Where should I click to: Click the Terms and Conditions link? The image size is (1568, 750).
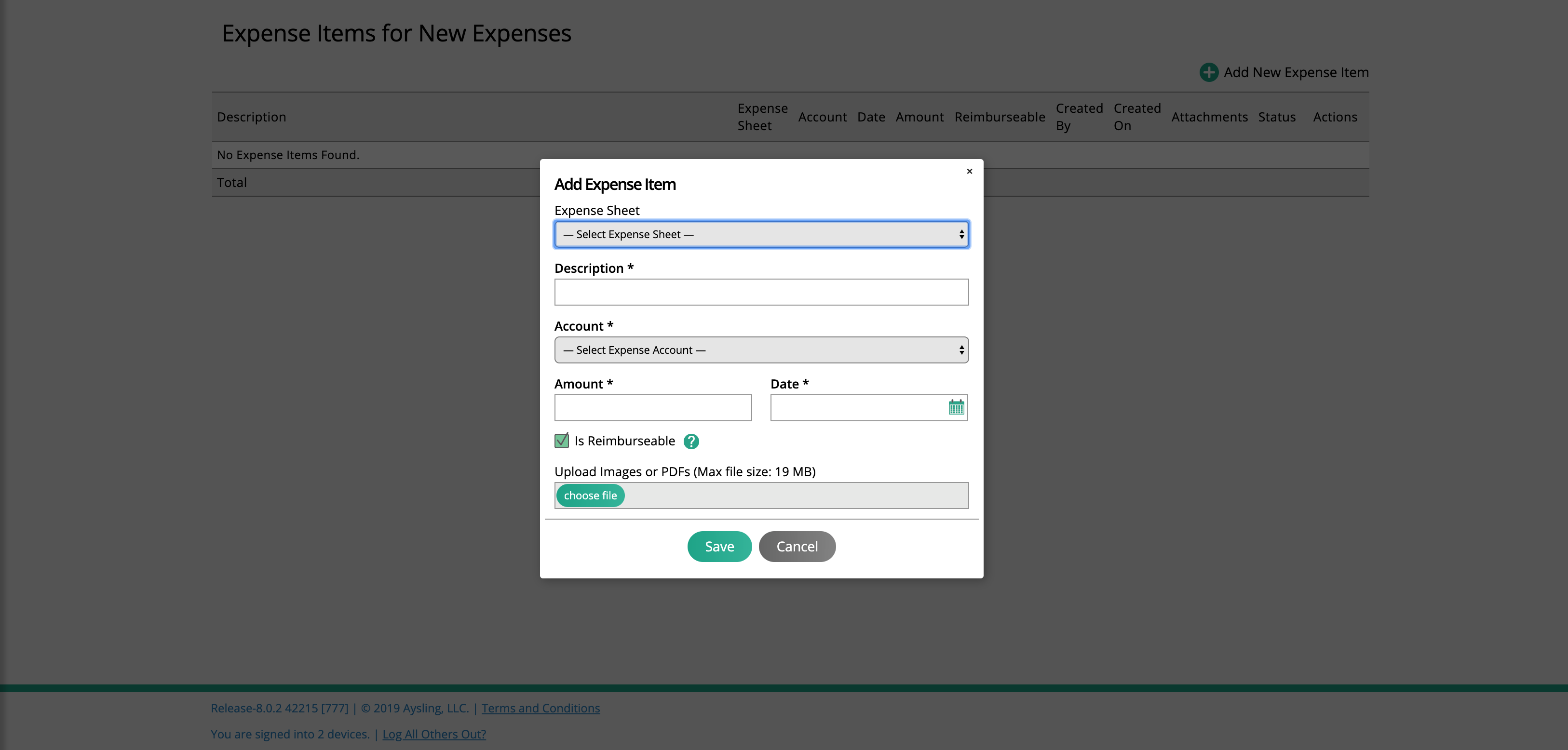(x=540, y=707)
